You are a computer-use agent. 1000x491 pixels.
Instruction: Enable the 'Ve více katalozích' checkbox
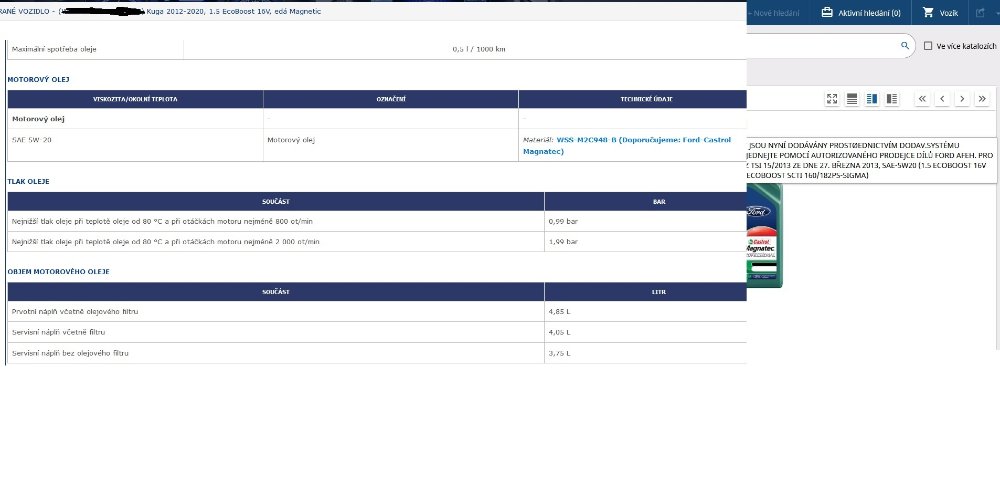pos(929,46)
